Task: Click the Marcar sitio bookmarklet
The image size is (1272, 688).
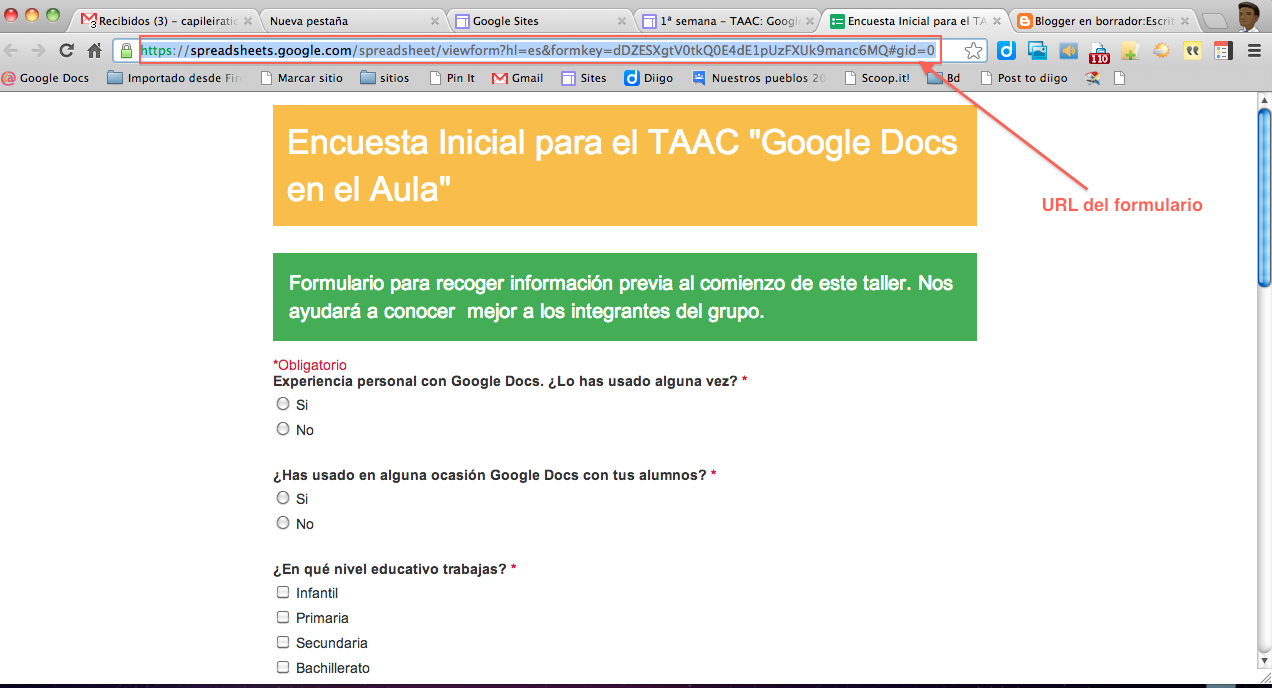Action: tap(301, 78)
